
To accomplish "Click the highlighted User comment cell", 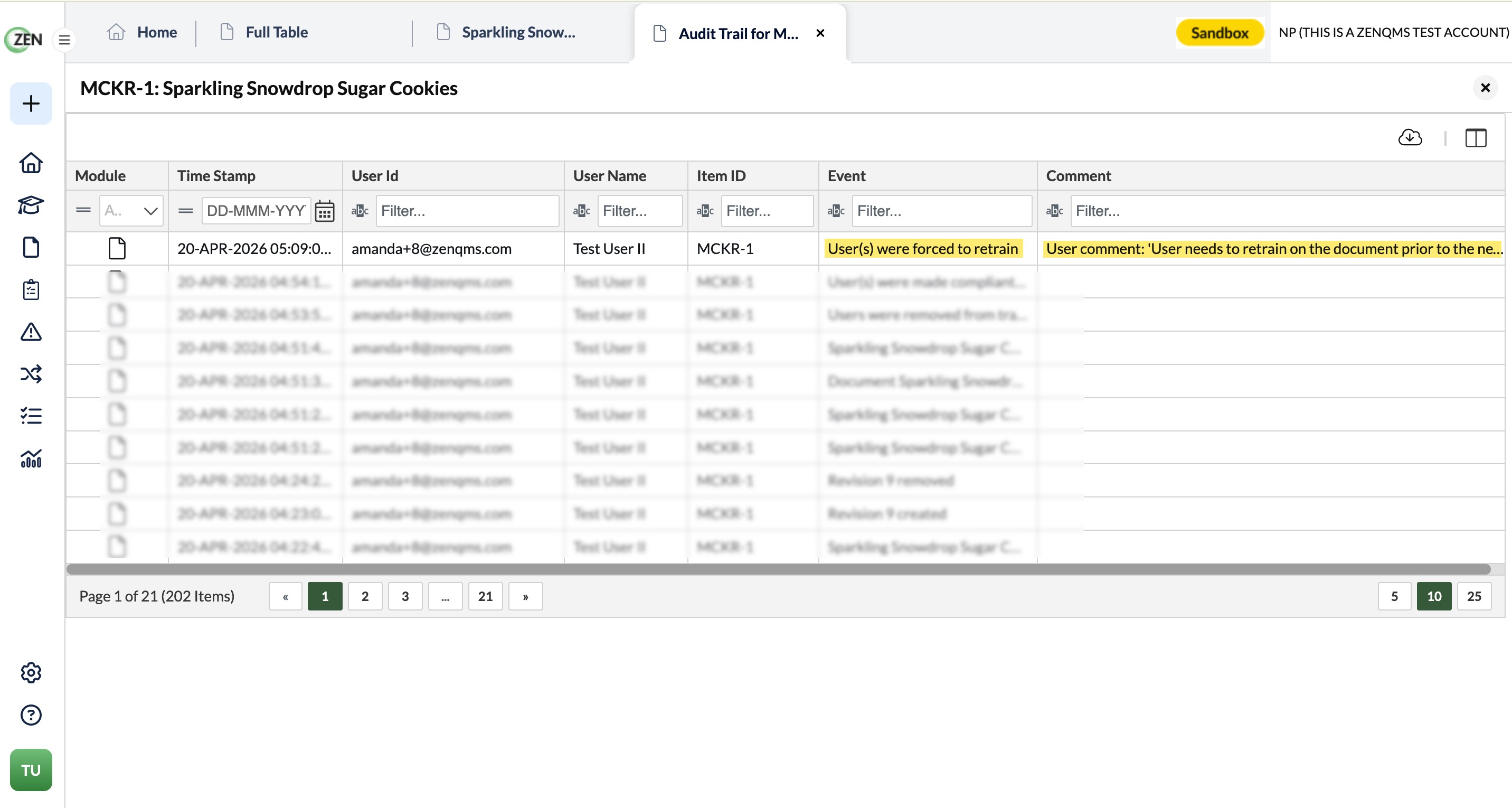I will click(x=1271, y=248).
